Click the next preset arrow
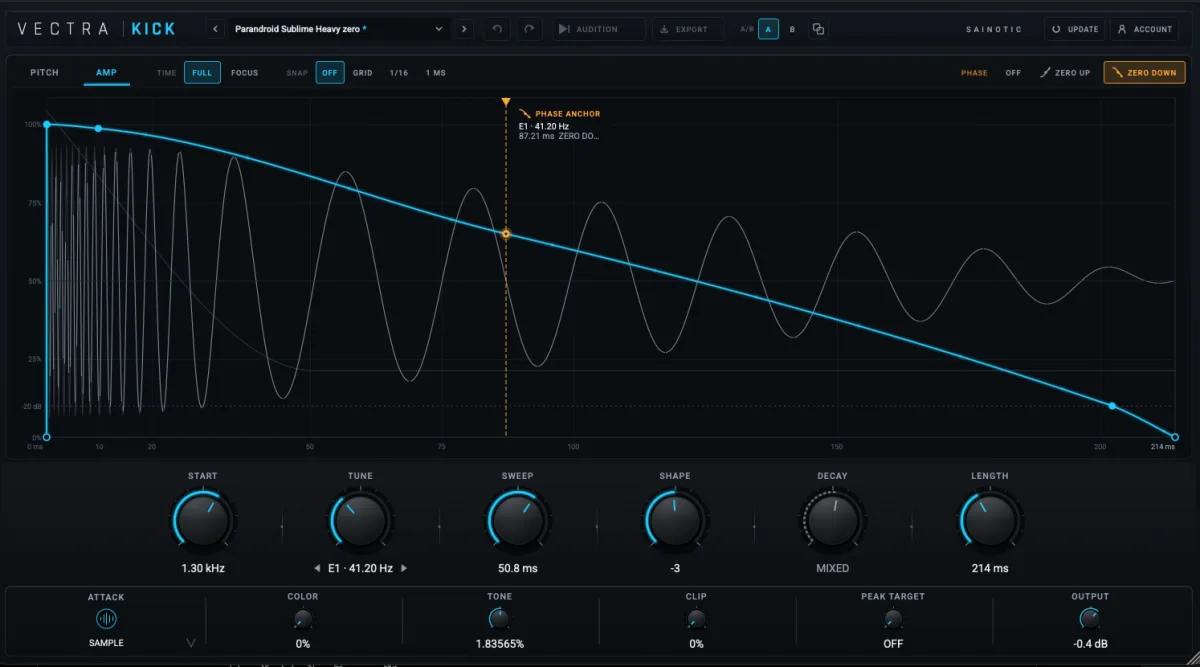Viewport: 1200px width, 667px height. (463, 29)
